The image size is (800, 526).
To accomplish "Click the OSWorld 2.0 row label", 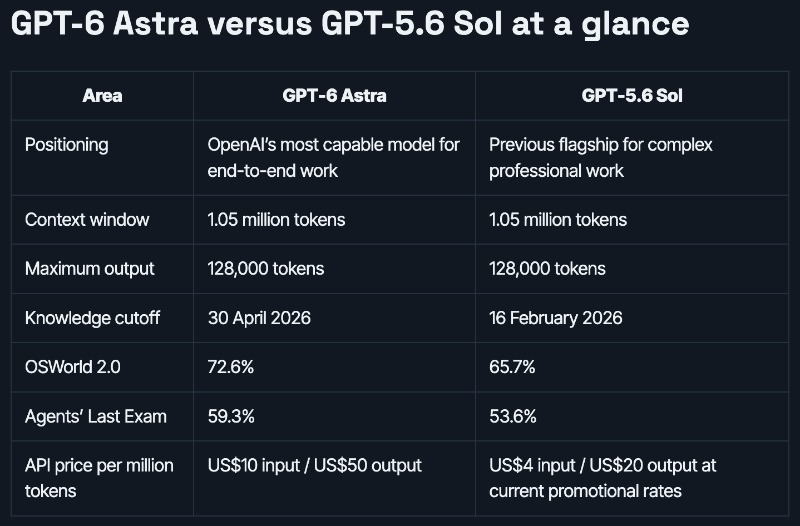I will 72,367.
